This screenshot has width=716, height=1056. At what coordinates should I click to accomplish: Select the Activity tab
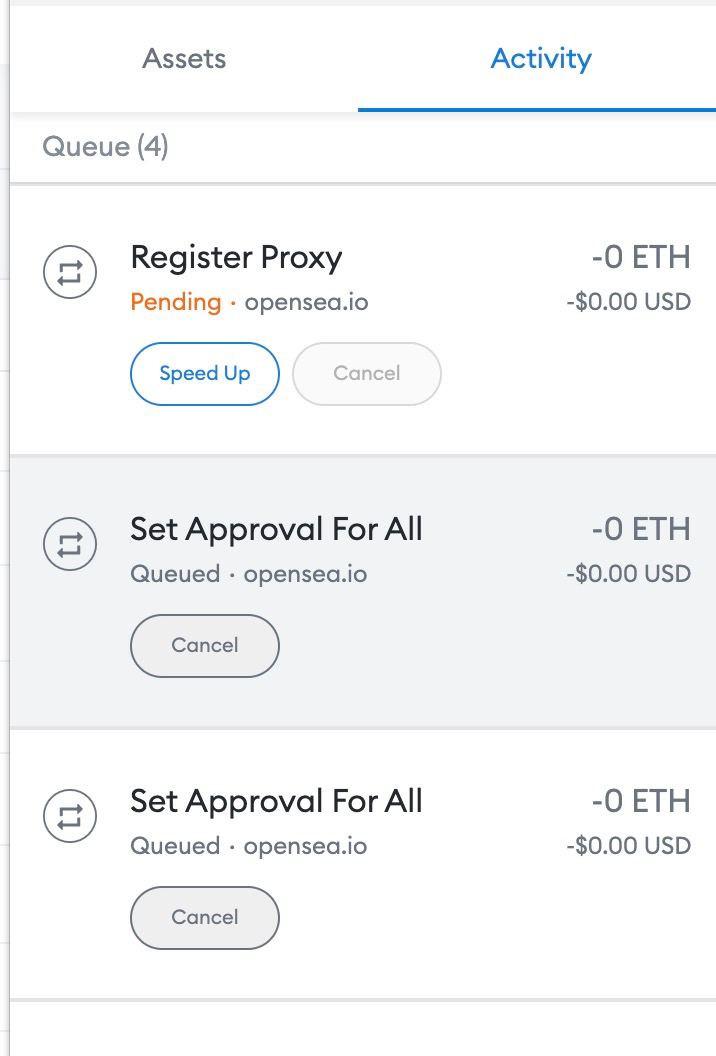541,59
